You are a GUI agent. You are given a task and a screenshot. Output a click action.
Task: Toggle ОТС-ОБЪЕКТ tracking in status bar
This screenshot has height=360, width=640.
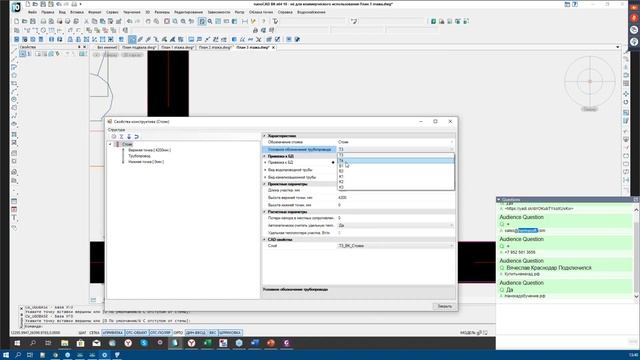coord(137,333)
